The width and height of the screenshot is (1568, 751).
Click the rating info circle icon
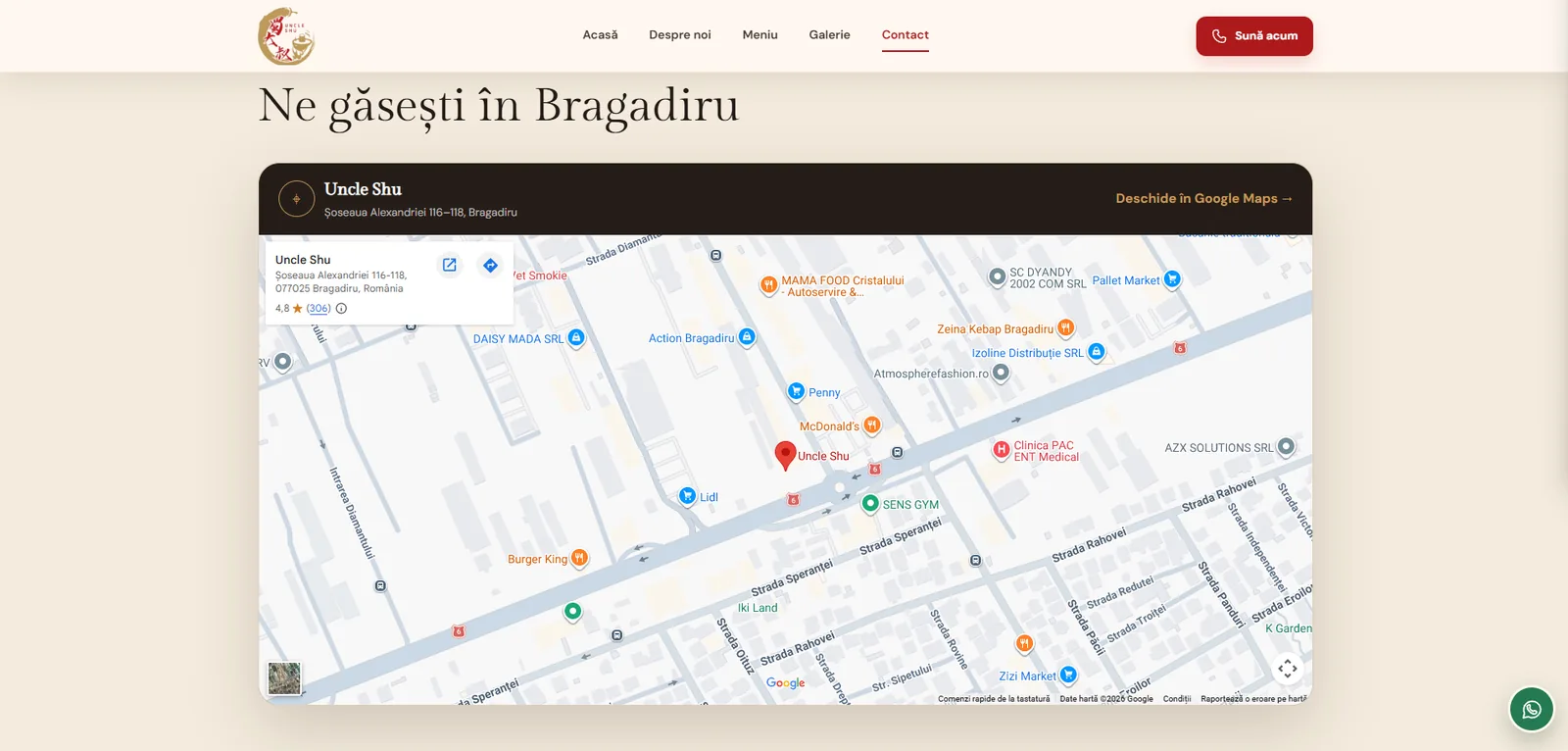[x=341, y=308]
